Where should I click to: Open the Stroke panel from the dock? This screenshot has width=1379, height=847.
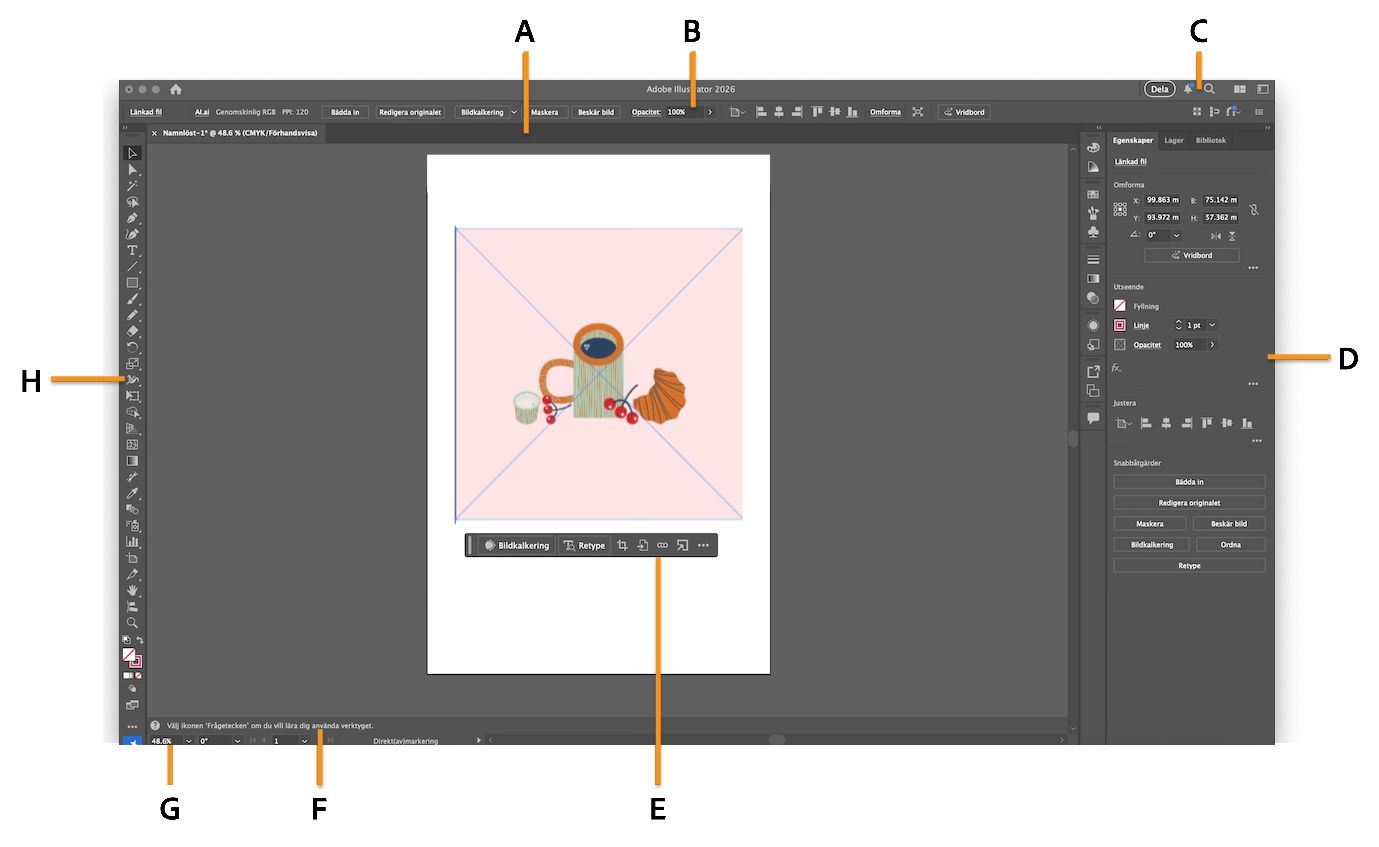click(x=1093, y=259)
